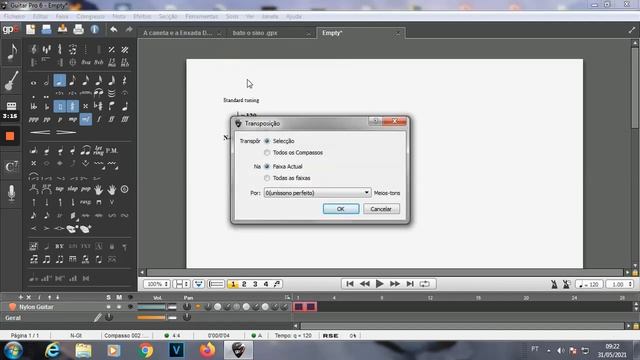
Task: Play the score
Action: (379, 284)
